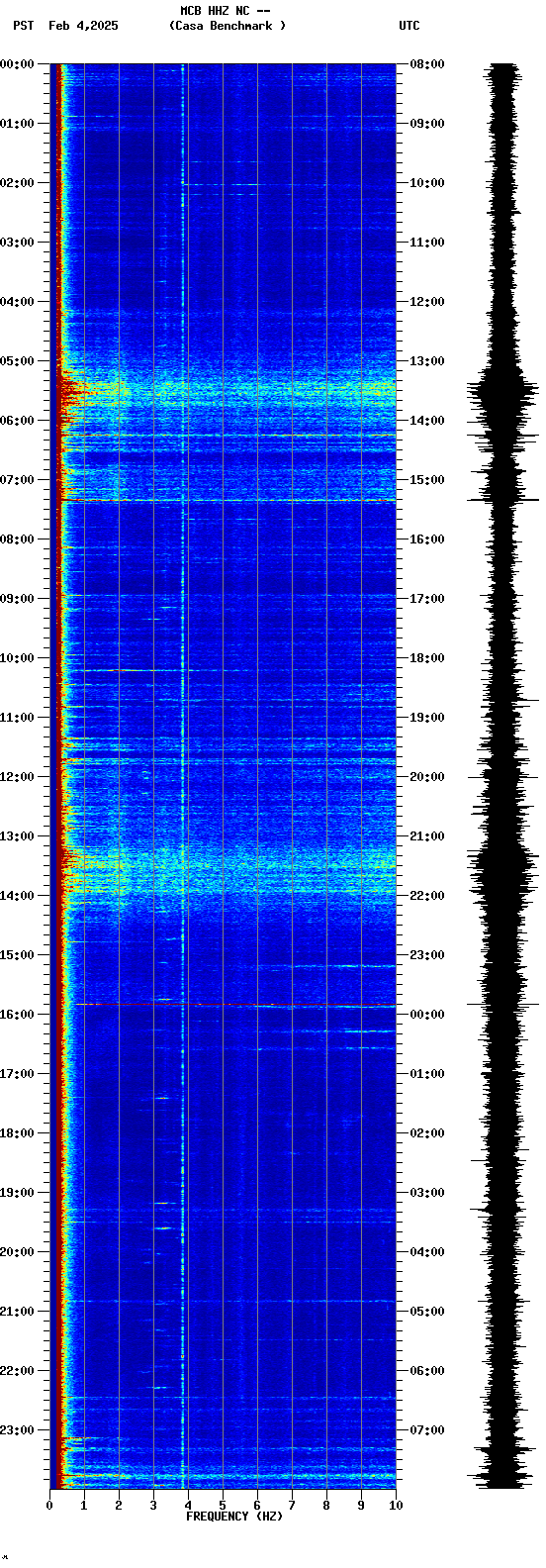Viewport: 546px width, 1568px height.
Task: Click the waveform spike near 07:20 PST
Action: pyautogui.click(x=504, y=500)
